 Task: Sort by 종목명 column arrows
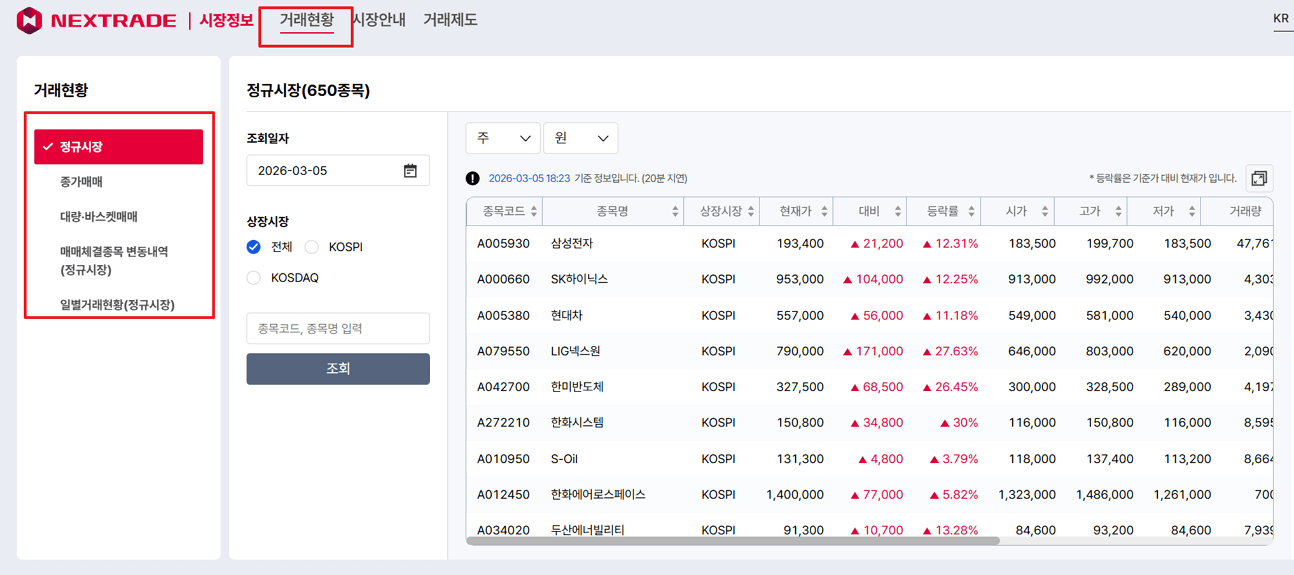pyautogui.click(x=675, y=212)
